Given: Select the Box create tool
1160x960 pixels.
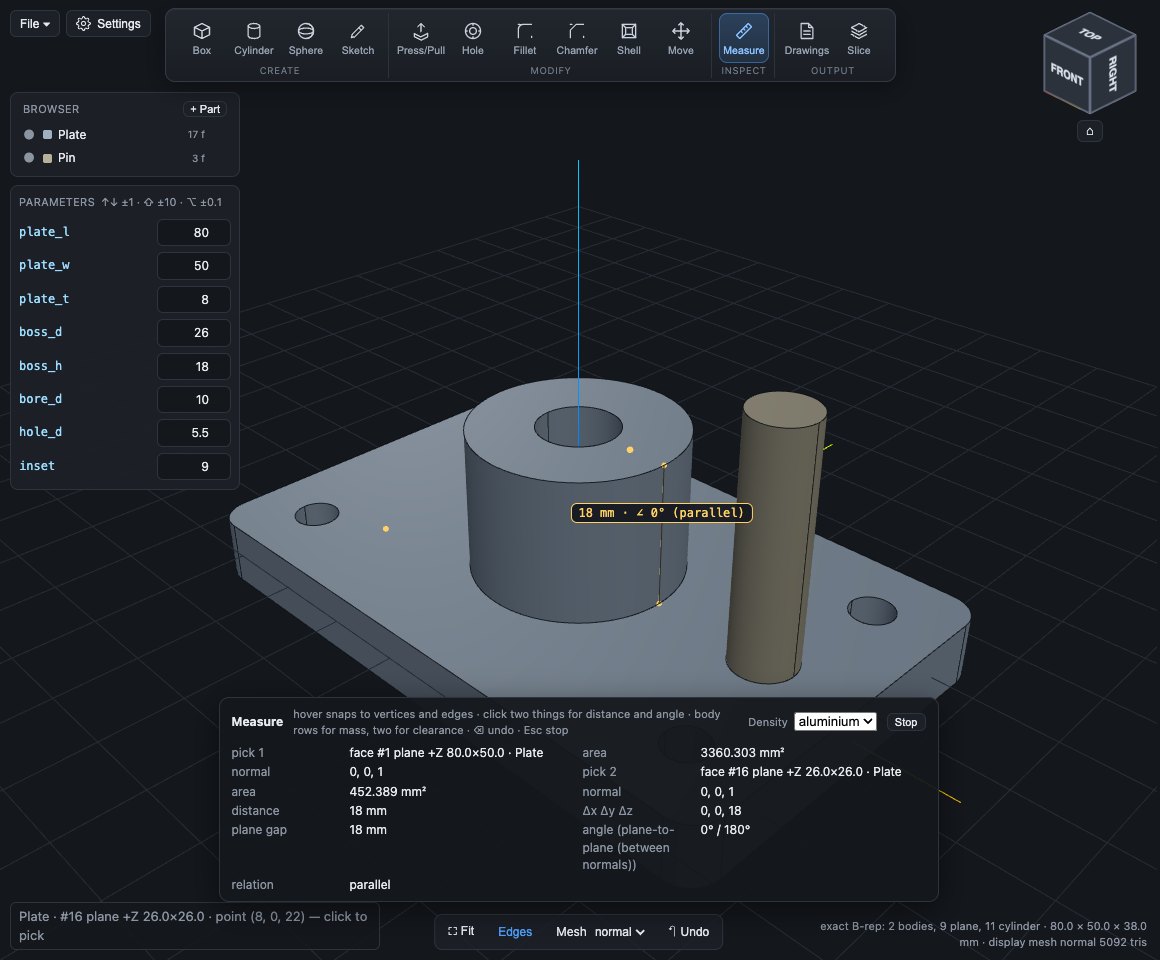Looking at the screenshot, I should 201,38.
